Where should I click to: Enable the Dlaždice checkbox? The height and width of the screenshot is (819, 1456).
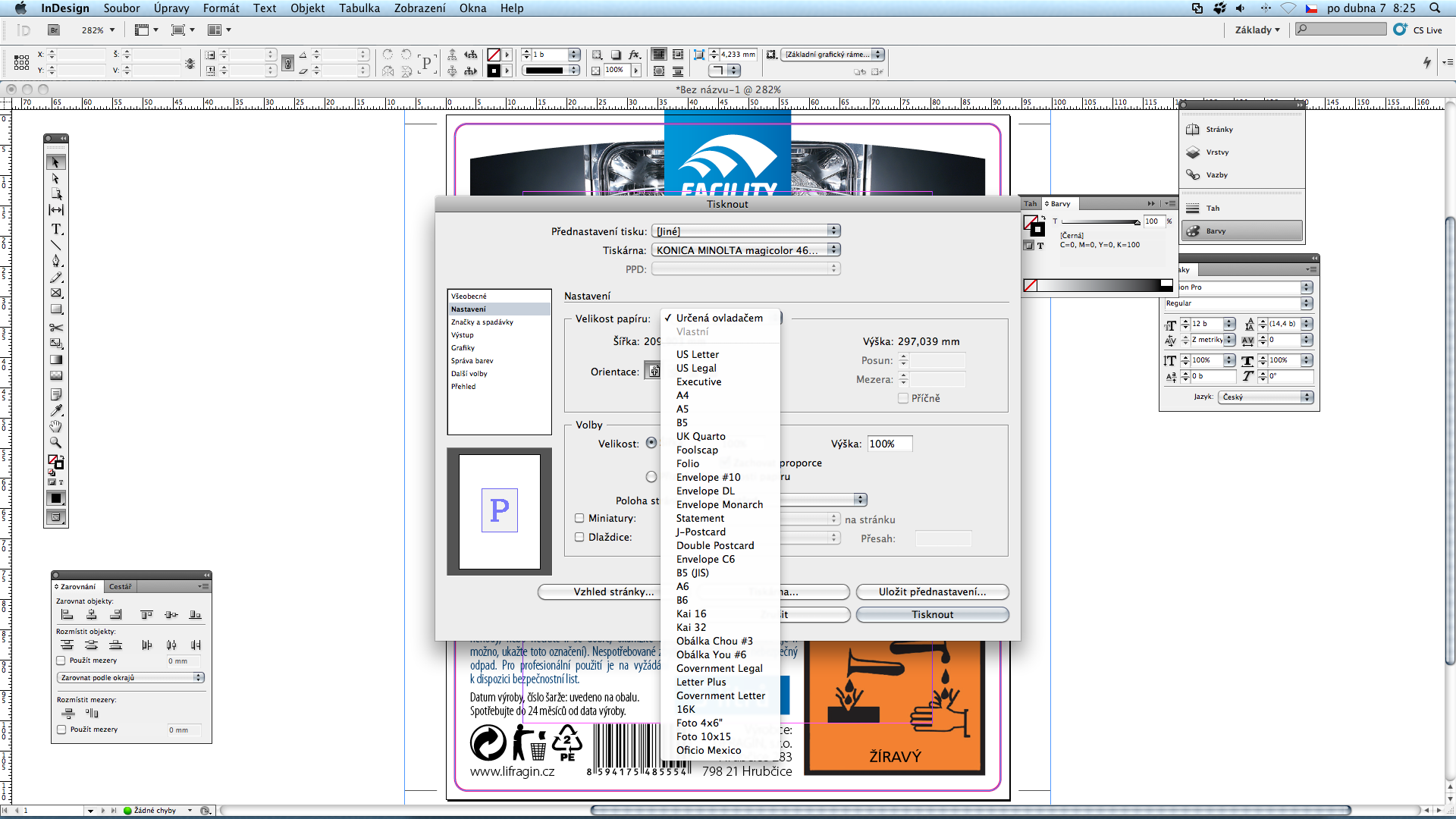coord(579,538)
